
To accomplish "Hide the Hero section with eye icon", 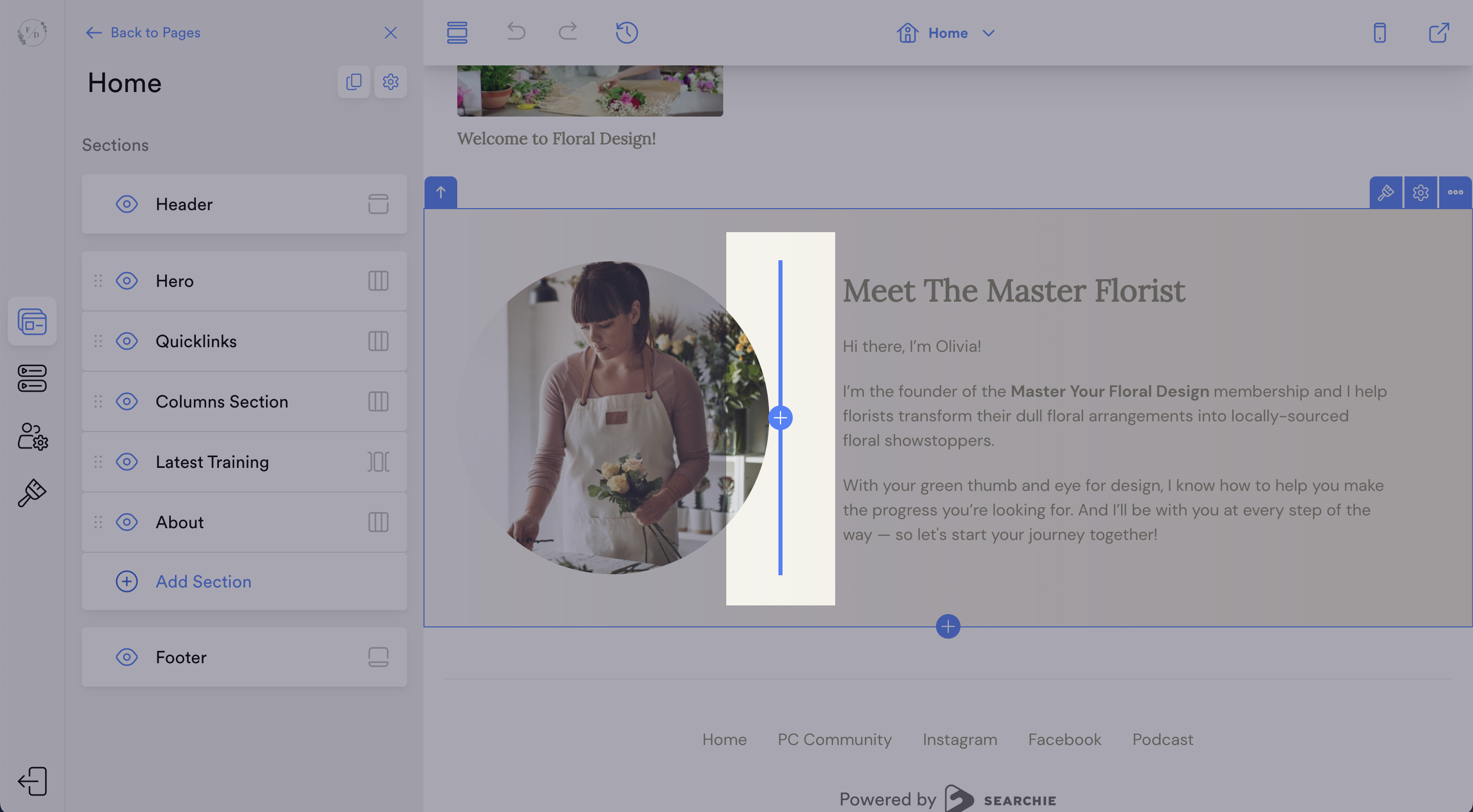I will coord(126,281).
